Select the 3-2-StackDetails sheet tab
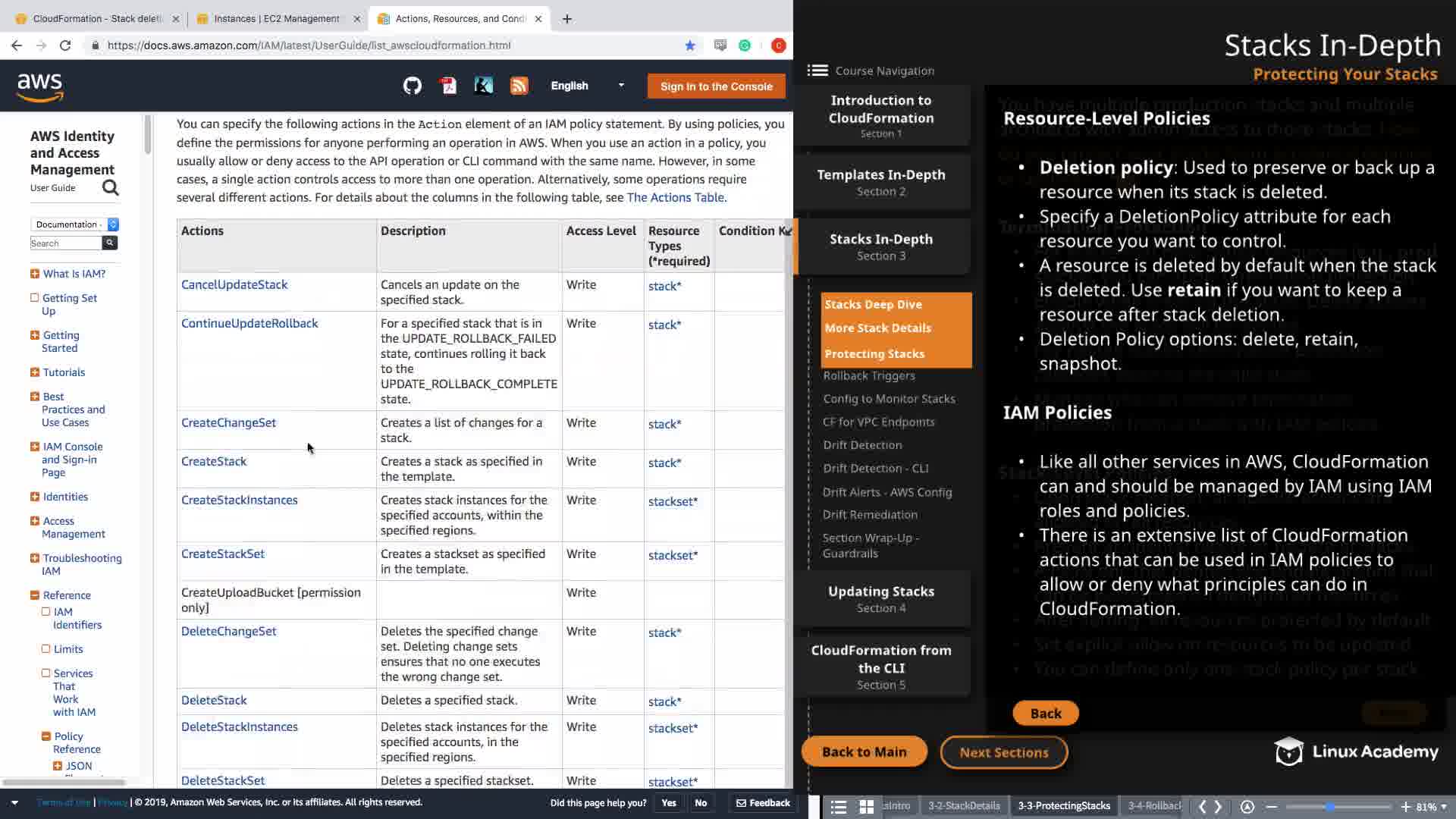This screenshot has height=819, width=1456. [964, 806]
